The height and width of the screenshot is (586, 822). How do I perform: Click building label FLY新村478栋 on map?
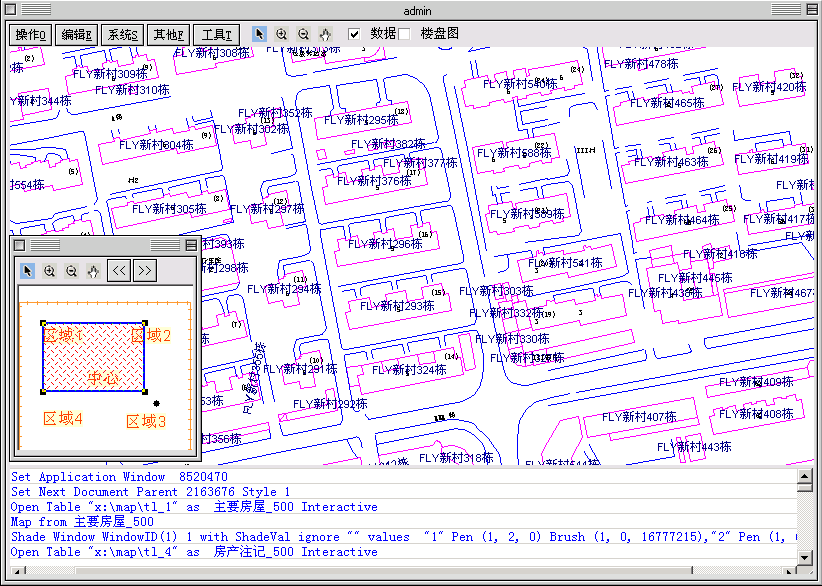coord(641,64)
